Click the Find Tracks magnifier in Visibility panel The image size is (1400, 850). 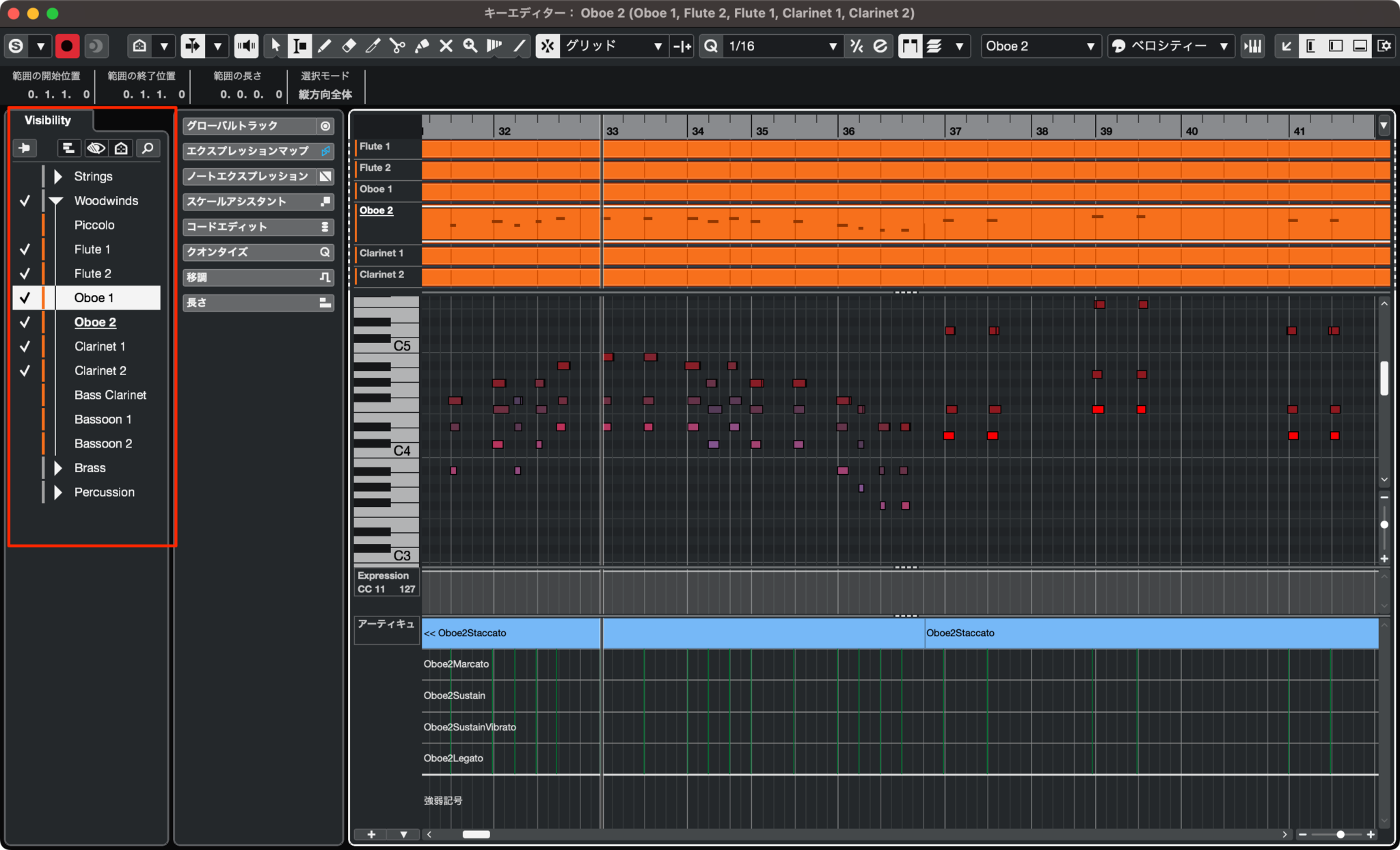pos(148,148)
